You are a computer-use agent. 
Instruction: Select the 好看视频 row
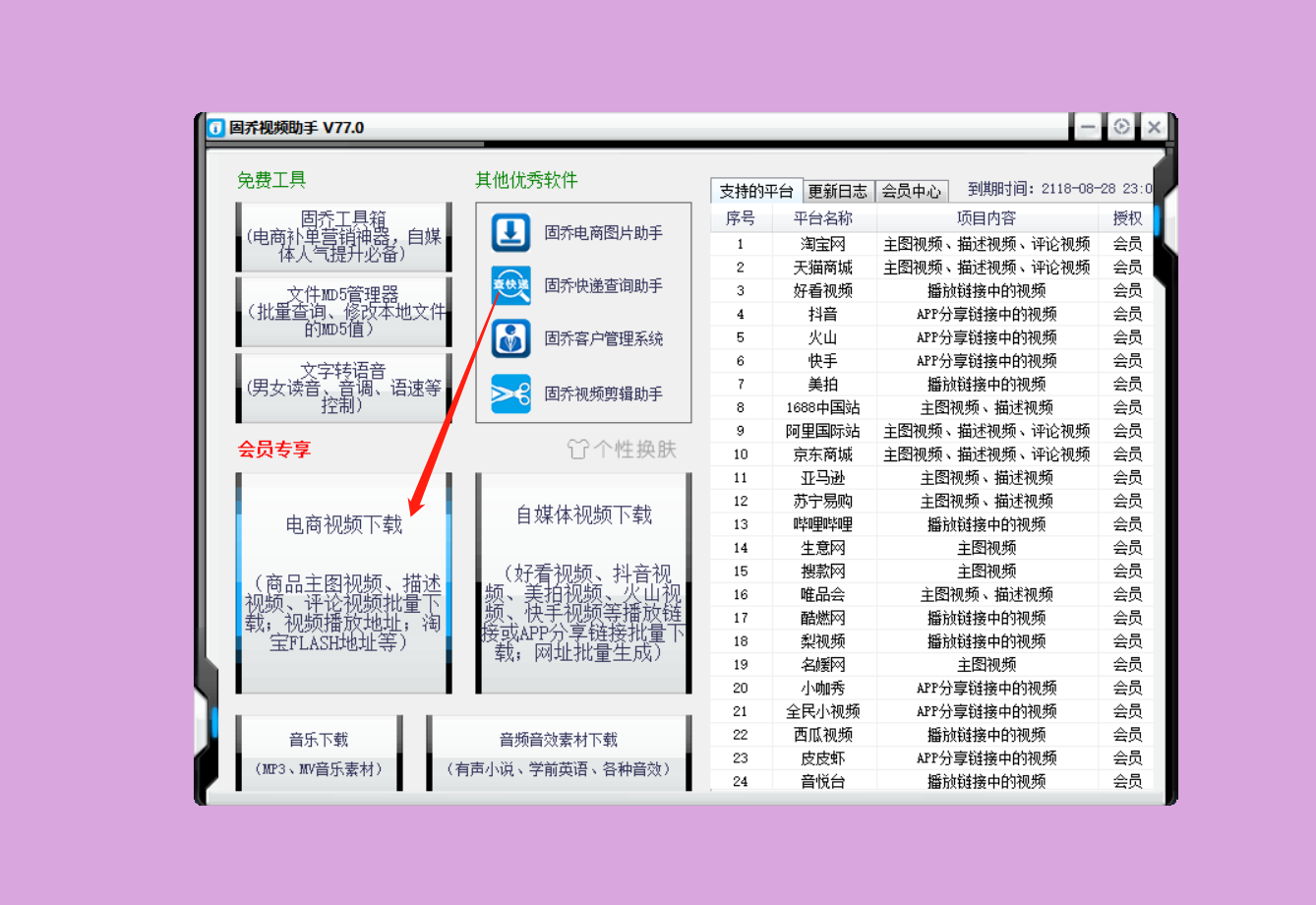[x=931, y=291]
